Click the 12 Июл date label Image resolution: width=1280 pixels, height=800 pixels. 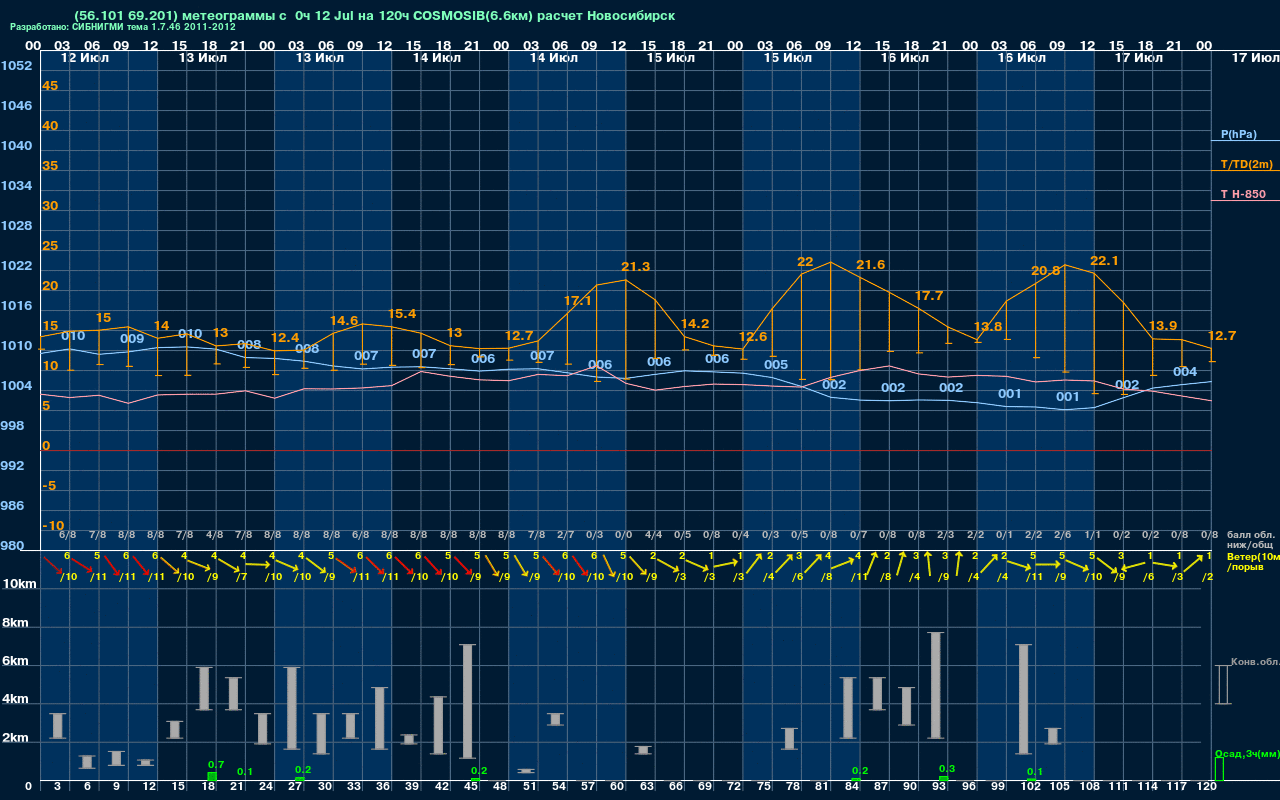coord(85,58)
